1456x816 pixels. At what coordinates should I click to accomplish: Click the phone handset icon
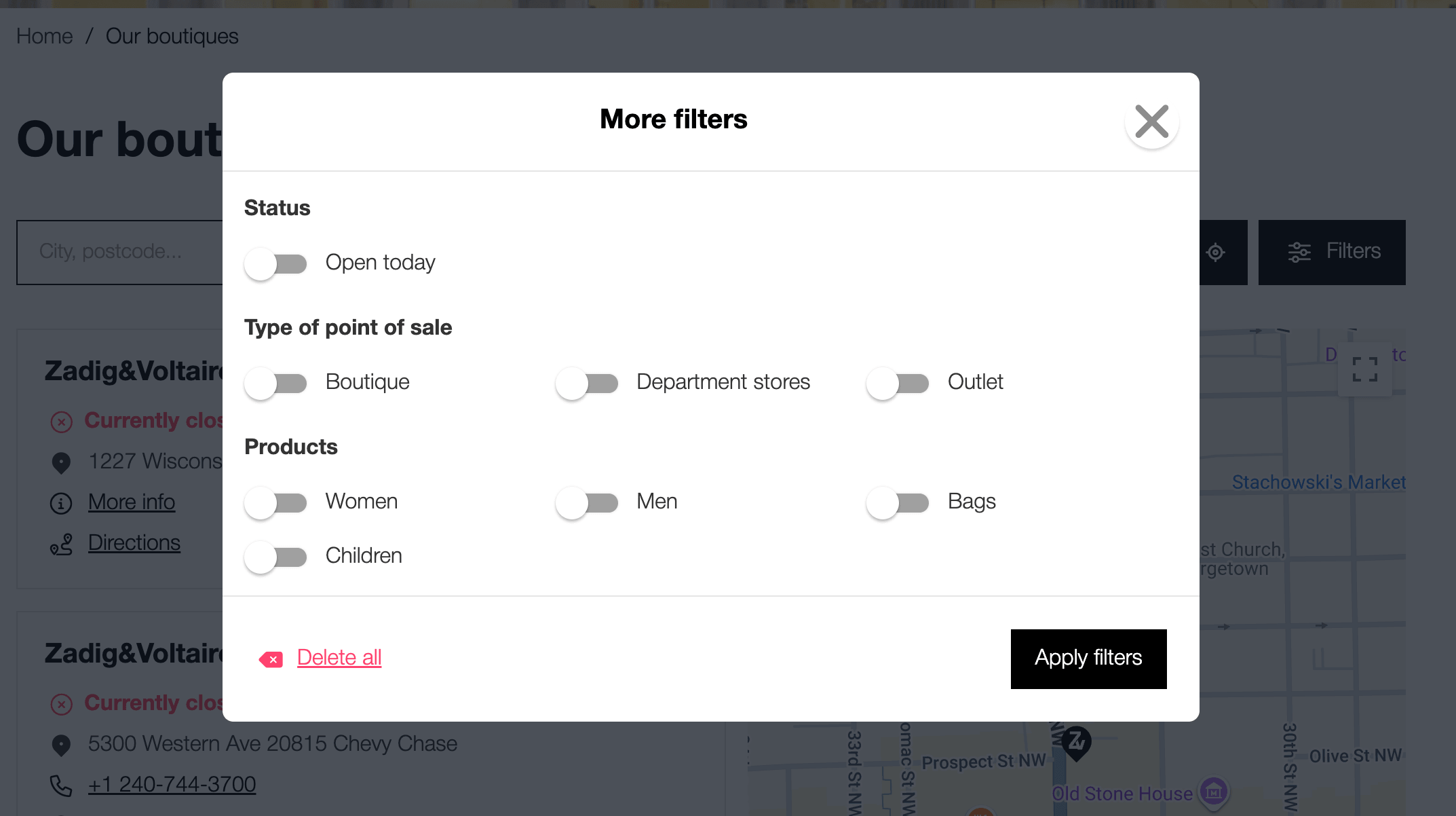[62, 786]
